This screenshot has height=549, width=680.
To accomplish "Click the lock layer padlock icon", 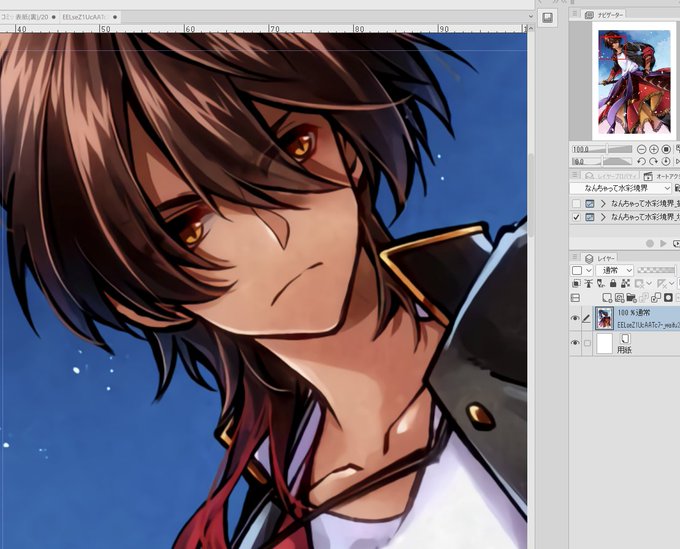I will [x=613, y=284].
